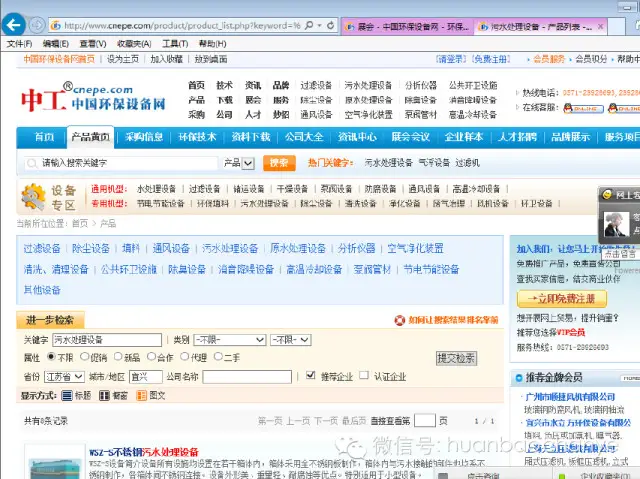Click the 免费注册 link in top bar
The height and width of the screenshot is (479, 640).
(491, 59)
